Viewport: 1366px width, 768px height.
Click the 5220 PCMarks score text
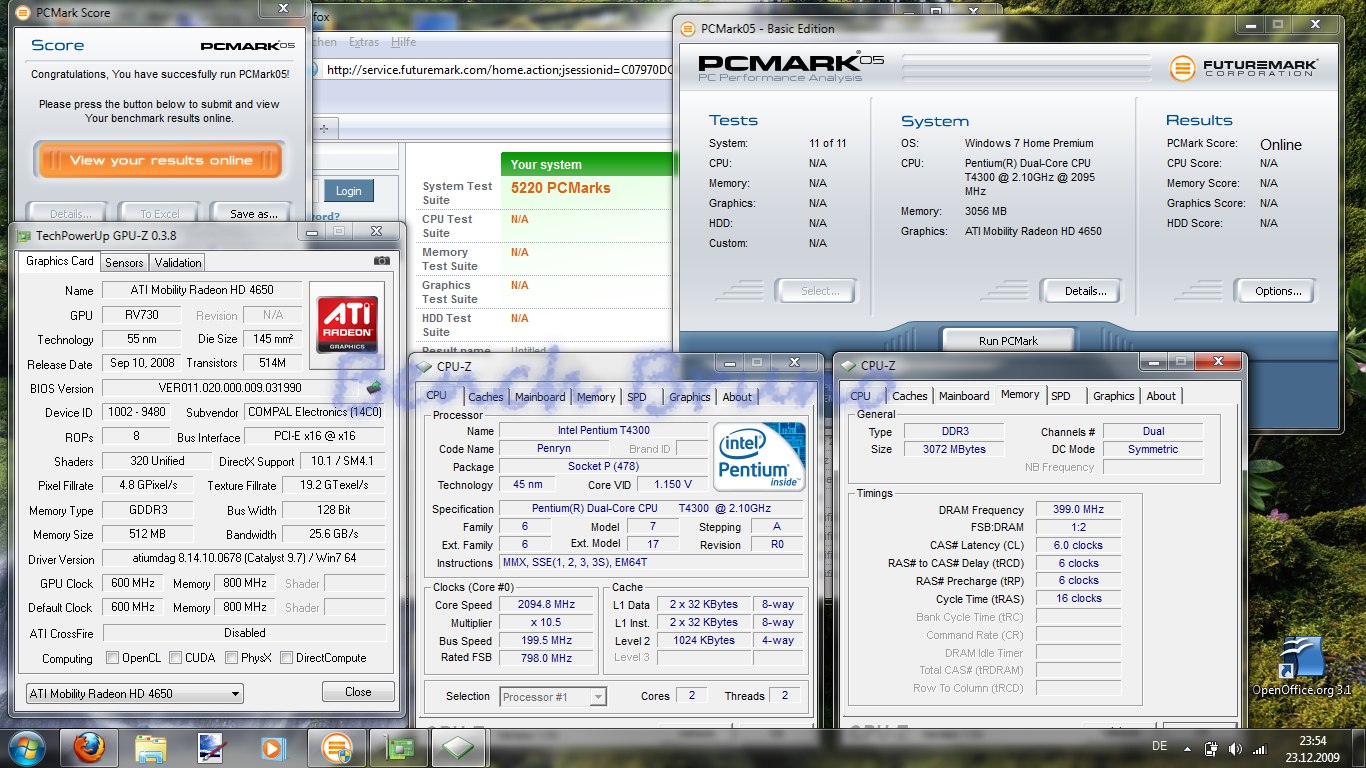click(x=560, y=187)
